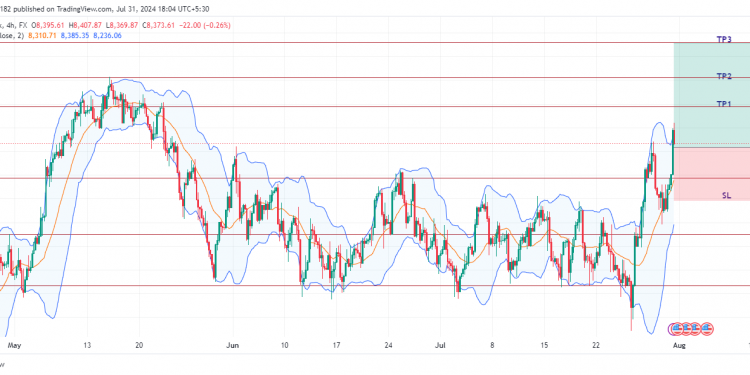The height and width of the screenshot is (375, 750).
Task: Click the Jul label on the time axis
Action: pyautogui.click(x=441, y=345)
